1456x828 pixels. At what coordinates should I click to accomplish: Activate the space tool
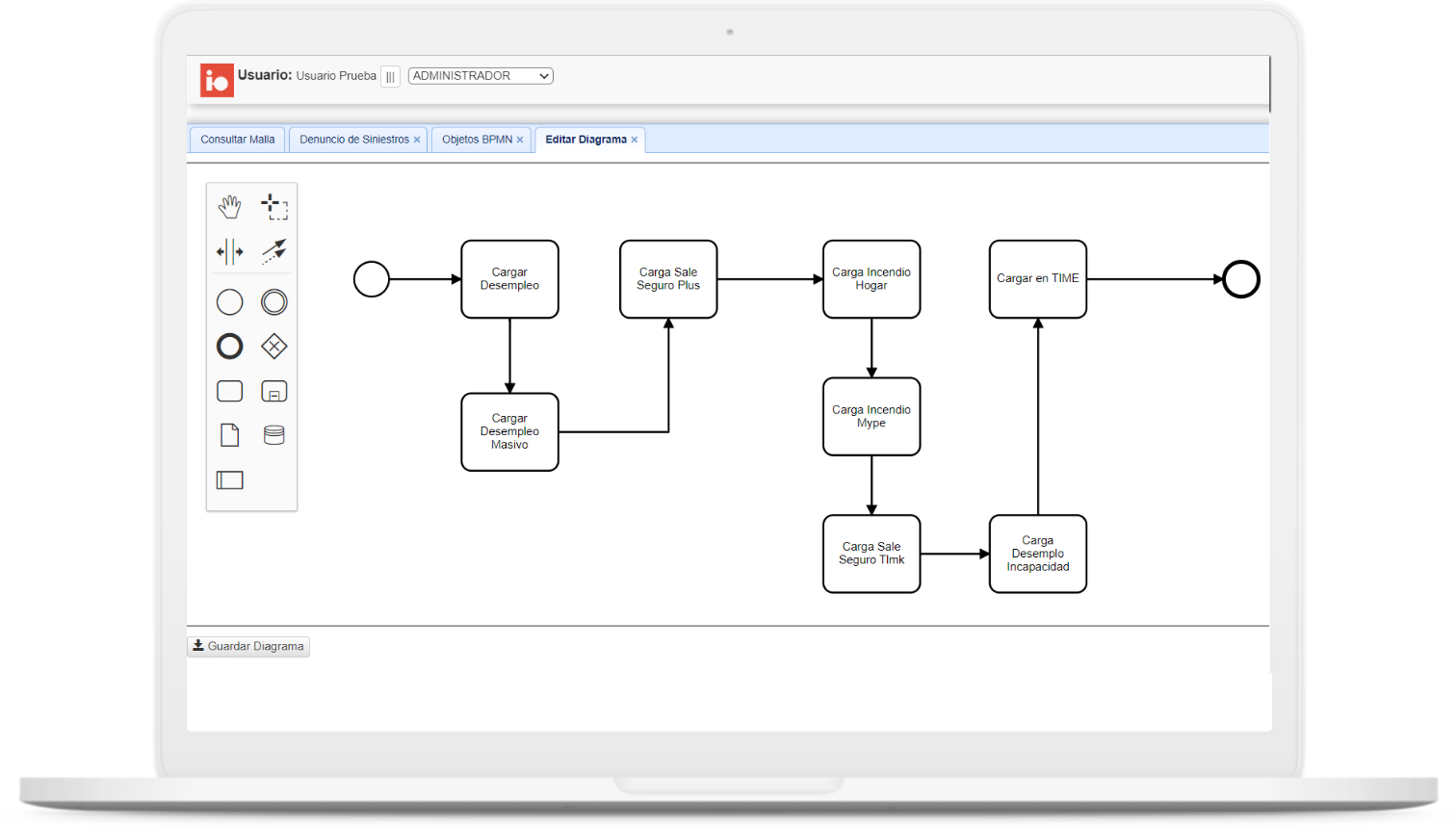pyautogui.click(x=229, y=252)
